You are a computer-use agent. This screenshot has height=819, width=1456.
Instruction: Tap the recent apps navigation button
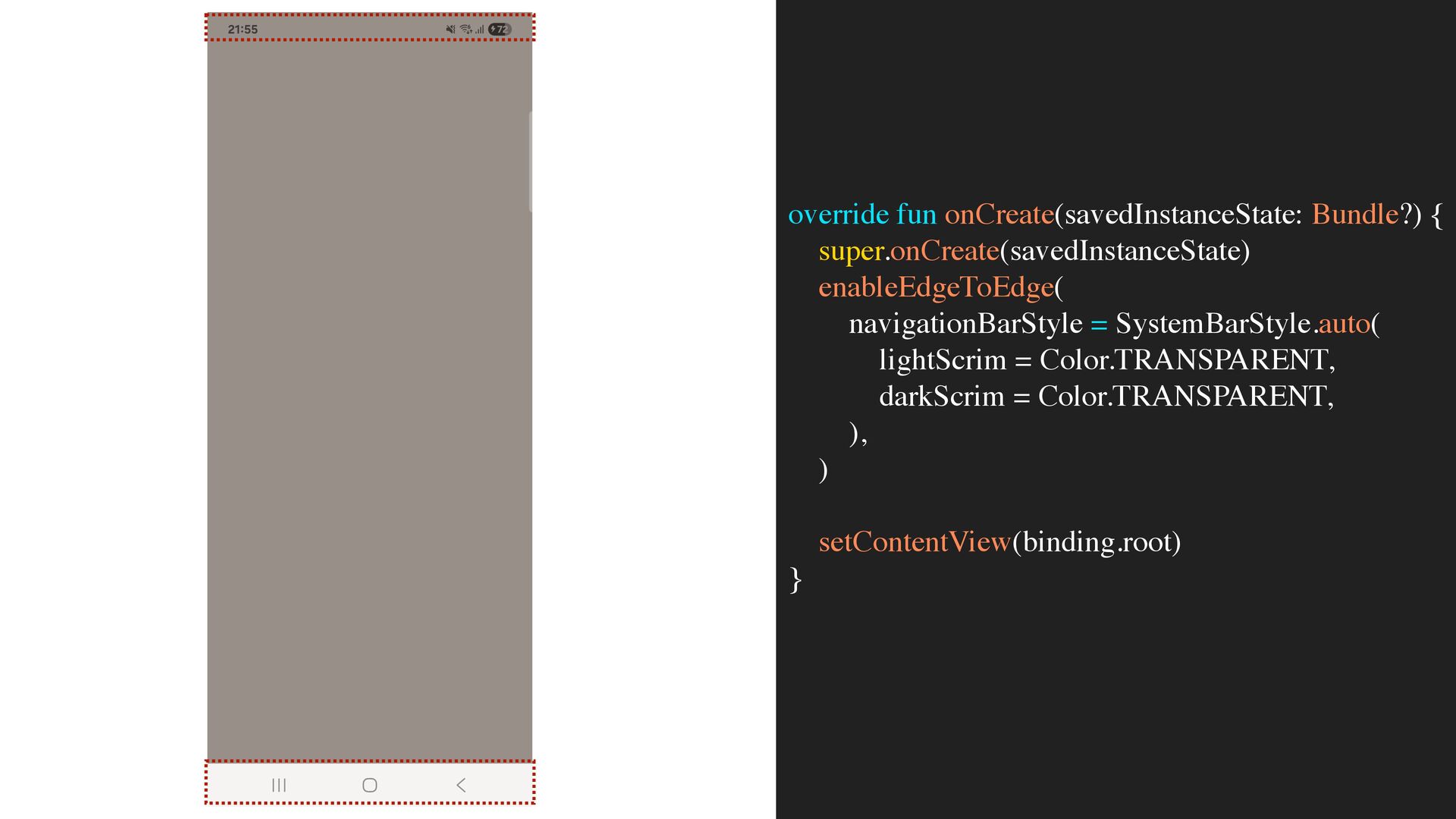pos(279,785)
